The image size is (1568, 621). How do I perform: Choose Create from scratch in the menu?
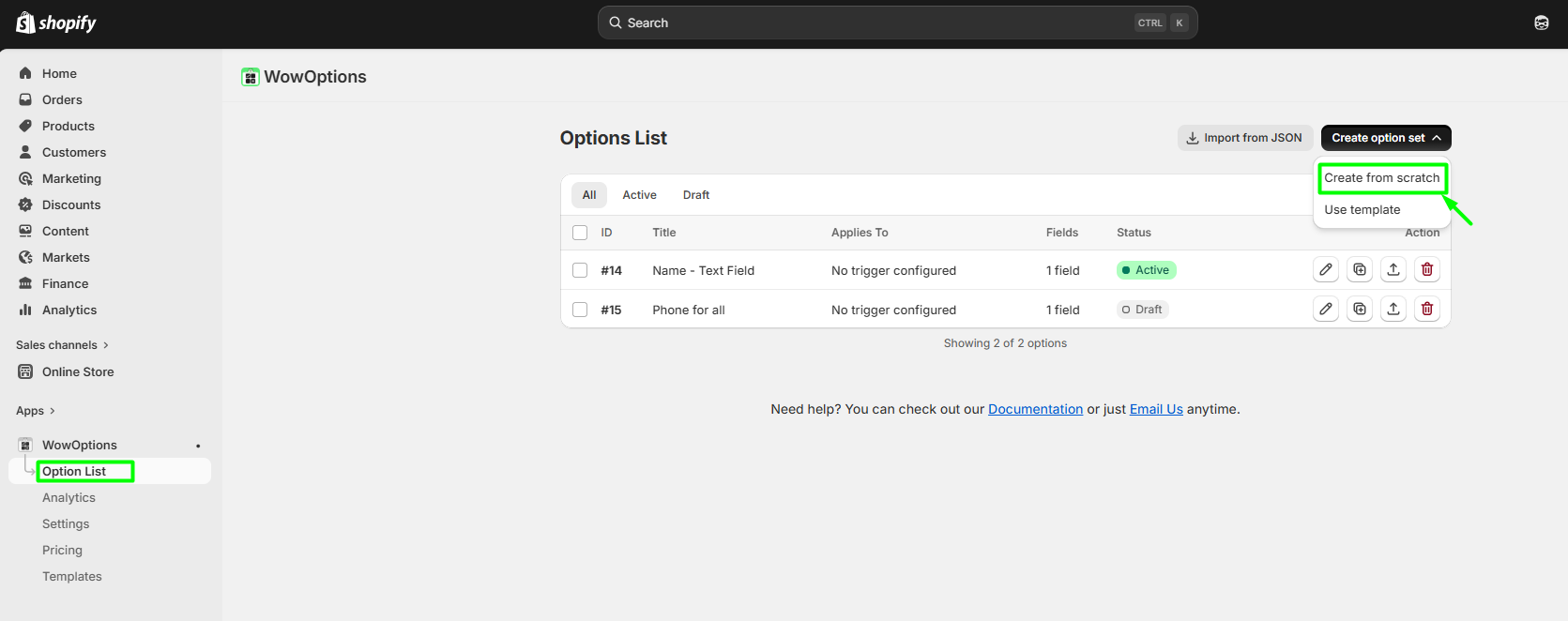[1381, 178]
